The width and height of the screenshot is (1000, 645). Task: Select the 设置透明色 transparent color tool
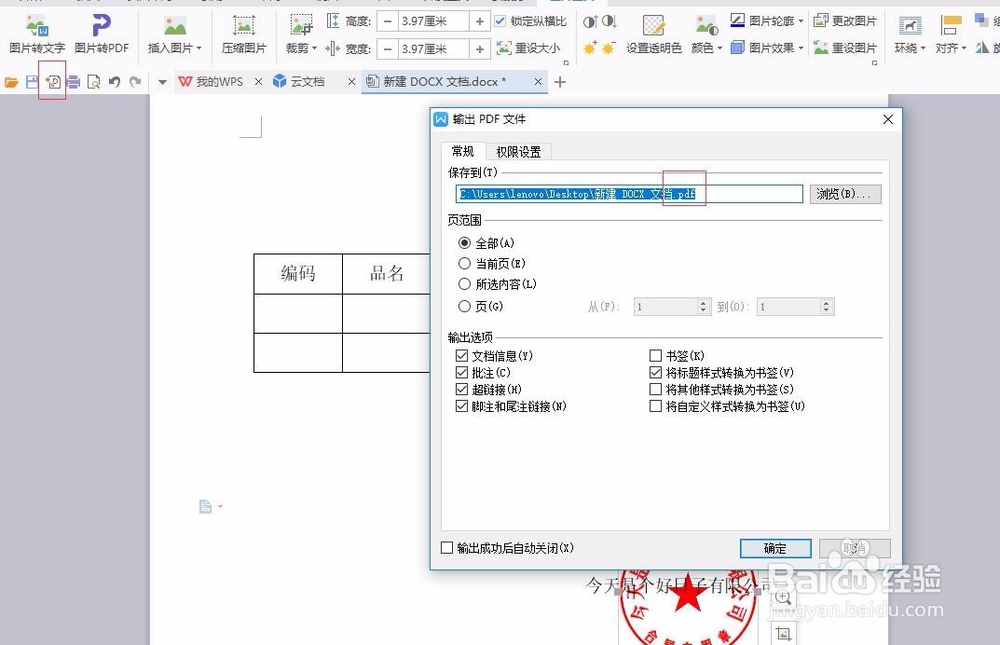(x=654, y=35)
